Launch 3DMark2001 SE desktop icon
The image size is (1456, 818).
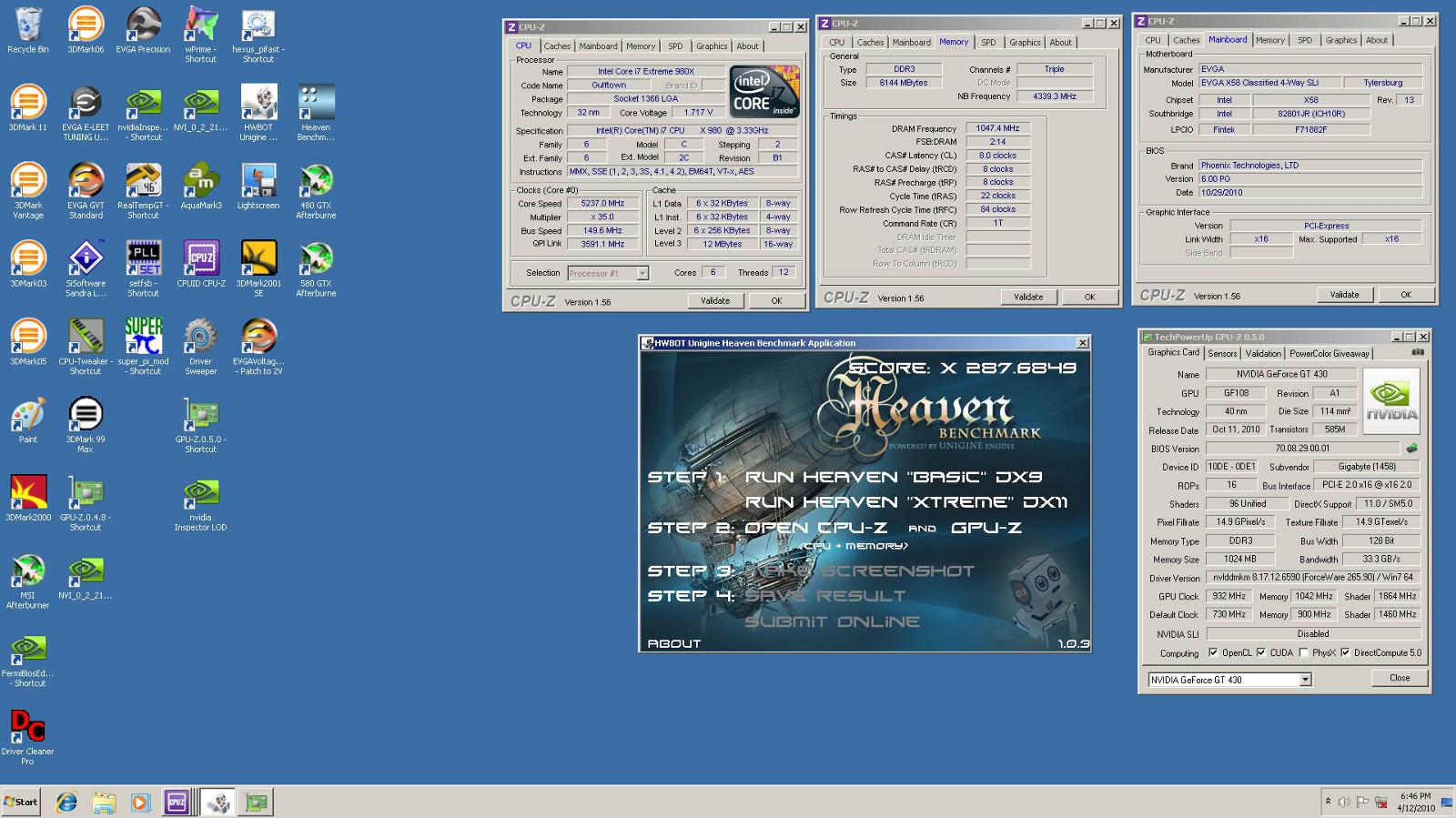[258, 268]
